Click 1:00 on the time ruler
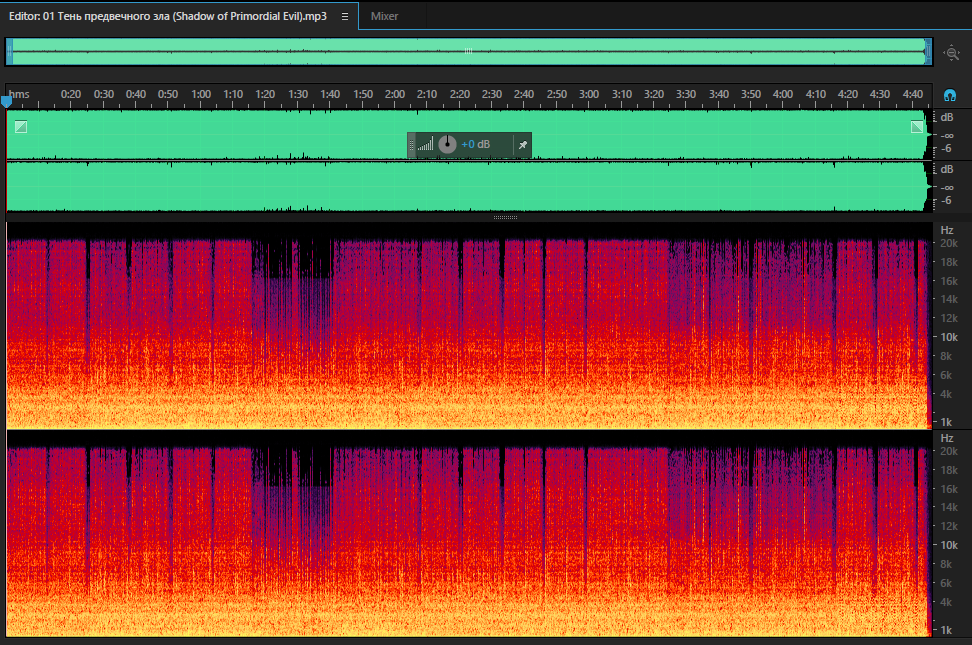The image size is (972, 645). [201, 94]
